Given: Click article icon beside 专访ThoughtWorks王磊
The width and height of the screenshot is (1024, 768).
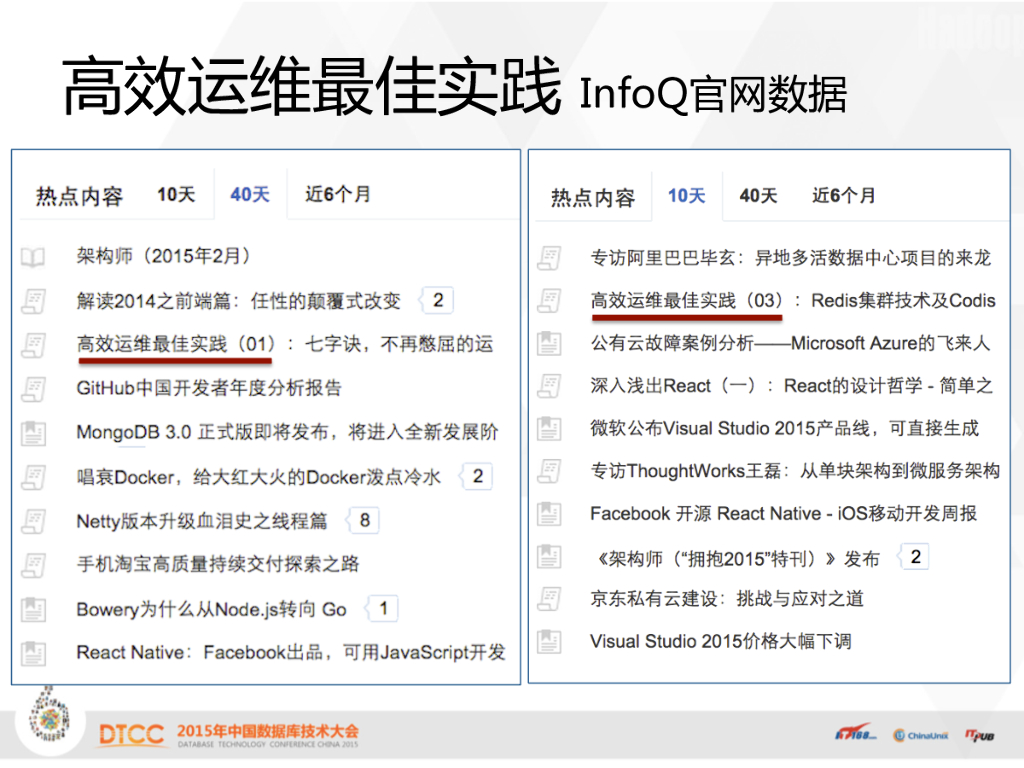Looking at the screenshot, I should 549,471.
